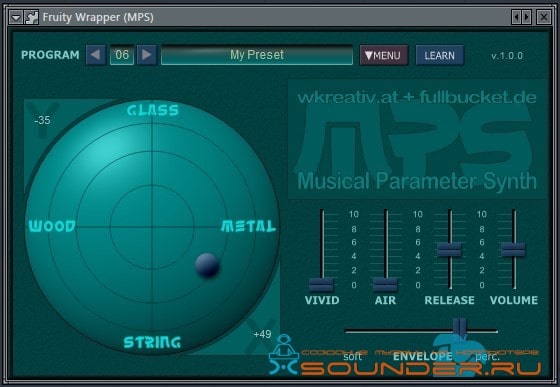The width and height of the screenshot is (560, 387).
Task: Select next preset arrow in title bar
Action: 526,17
